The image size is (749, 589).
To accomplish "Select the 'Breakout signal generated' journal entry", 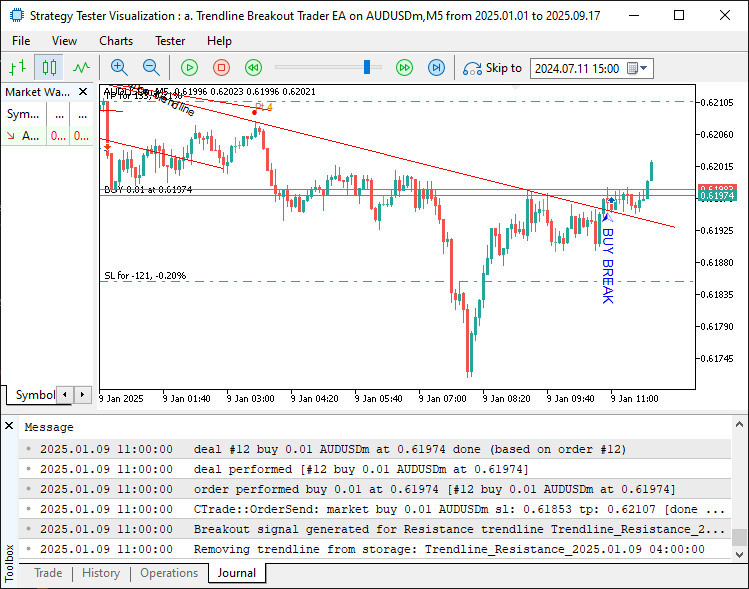I will (x=375, y=529).
